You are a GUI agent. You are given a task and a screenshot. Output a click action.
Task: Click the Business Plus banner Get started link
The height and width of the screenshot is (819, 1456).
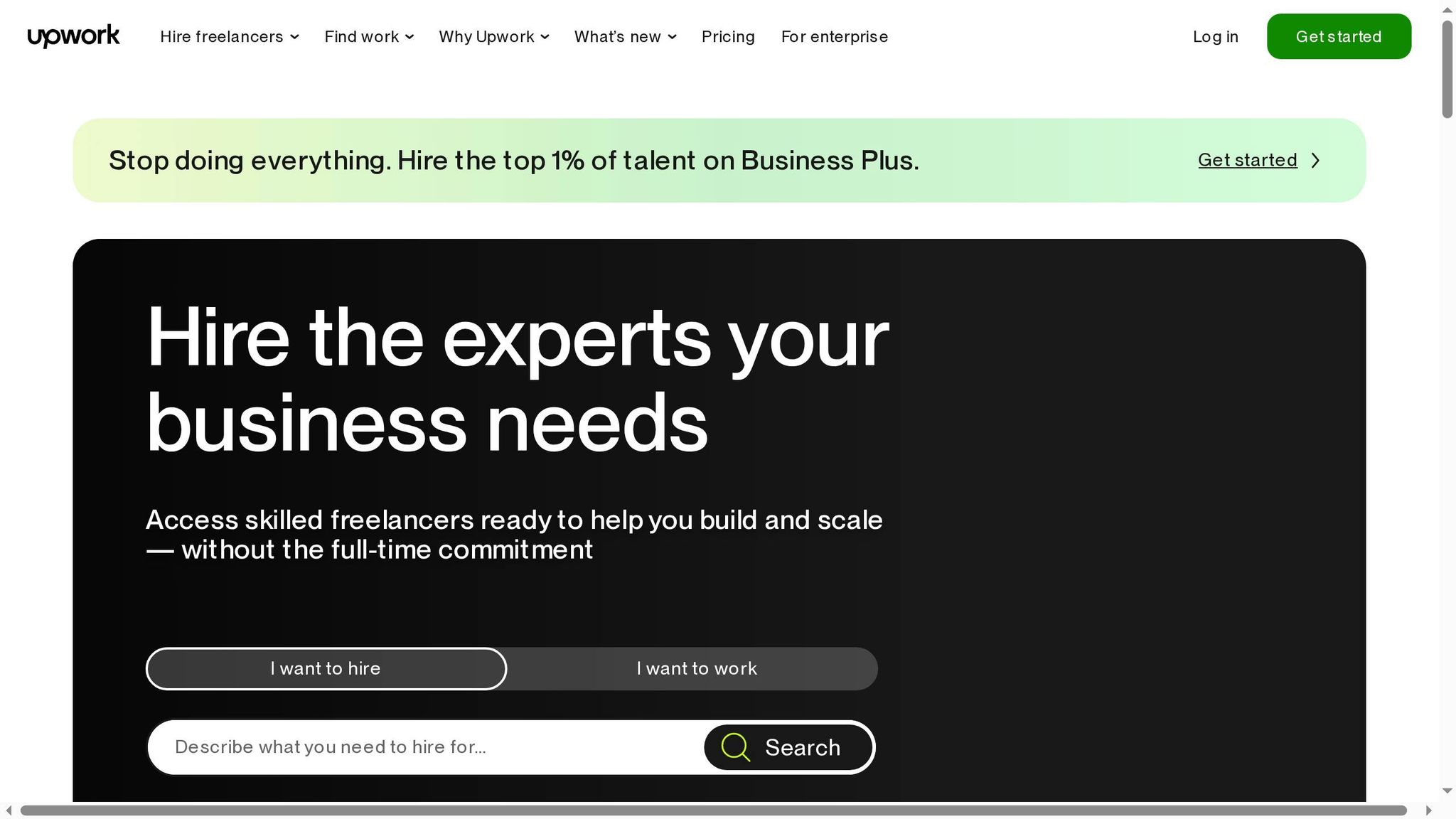click(1246, 160)
